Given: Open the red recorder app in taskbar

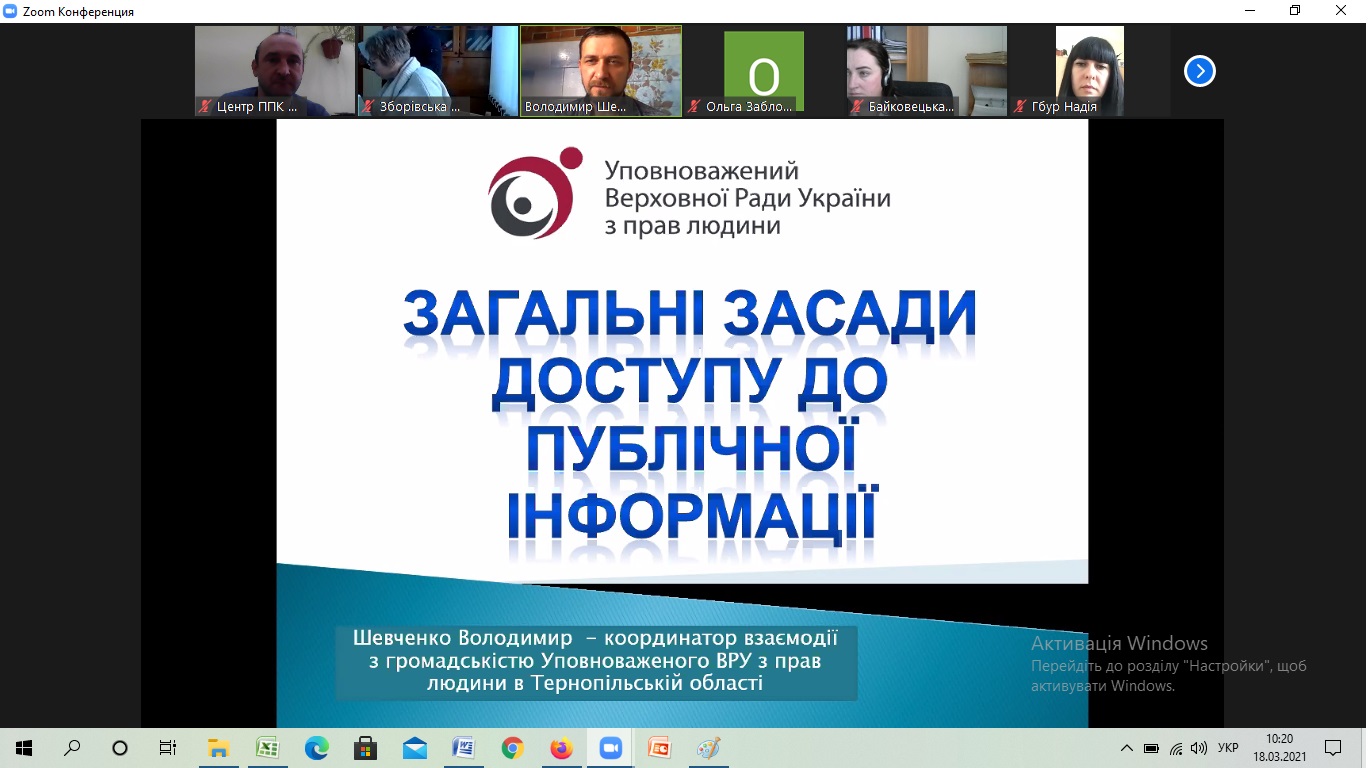Looking at the screenshot, I should coord(659,748).
